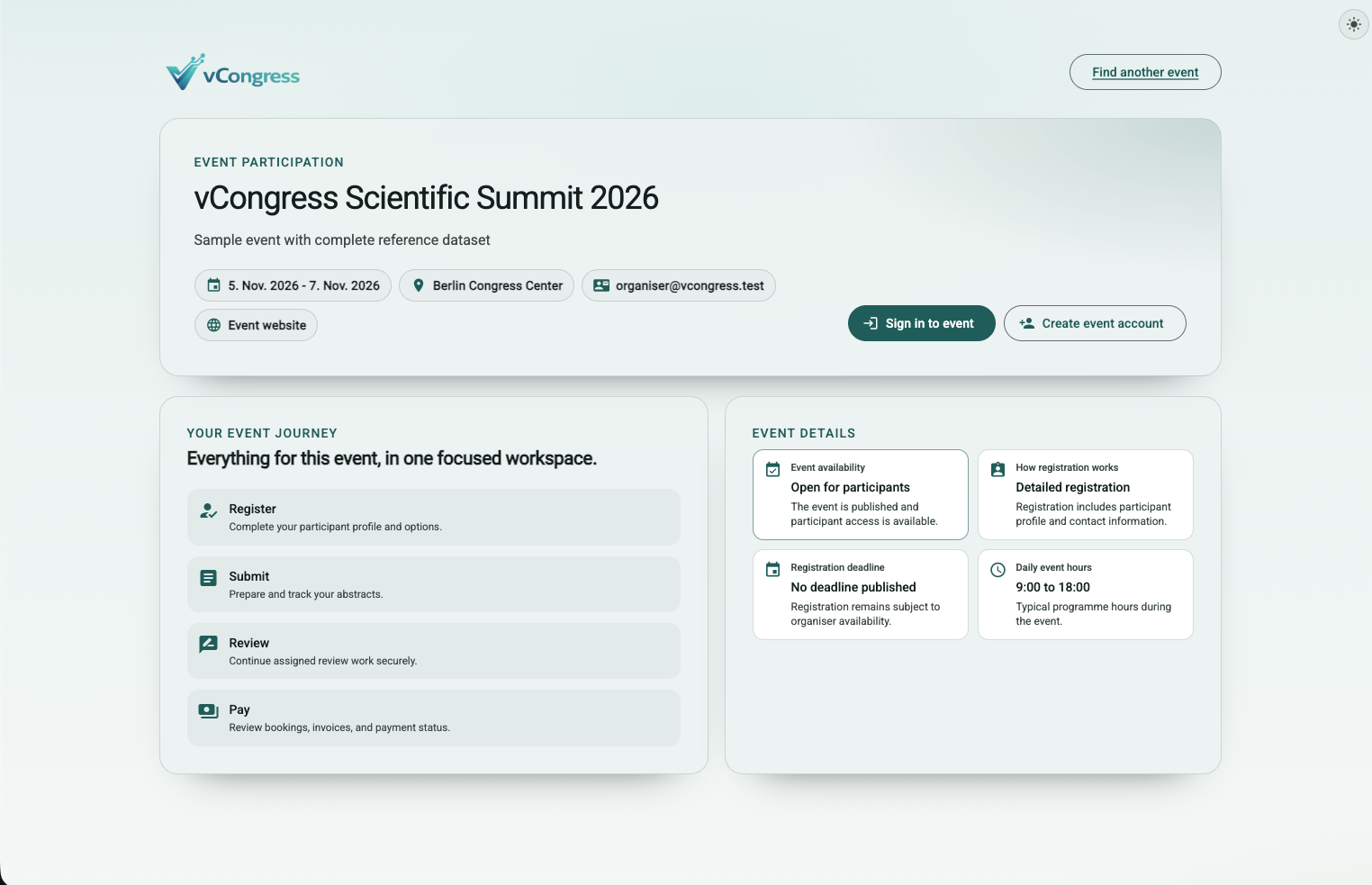1372x885 pixels.
Task: Click the location pin icon for Berlin Congress Center
Action: pos(419,285)
